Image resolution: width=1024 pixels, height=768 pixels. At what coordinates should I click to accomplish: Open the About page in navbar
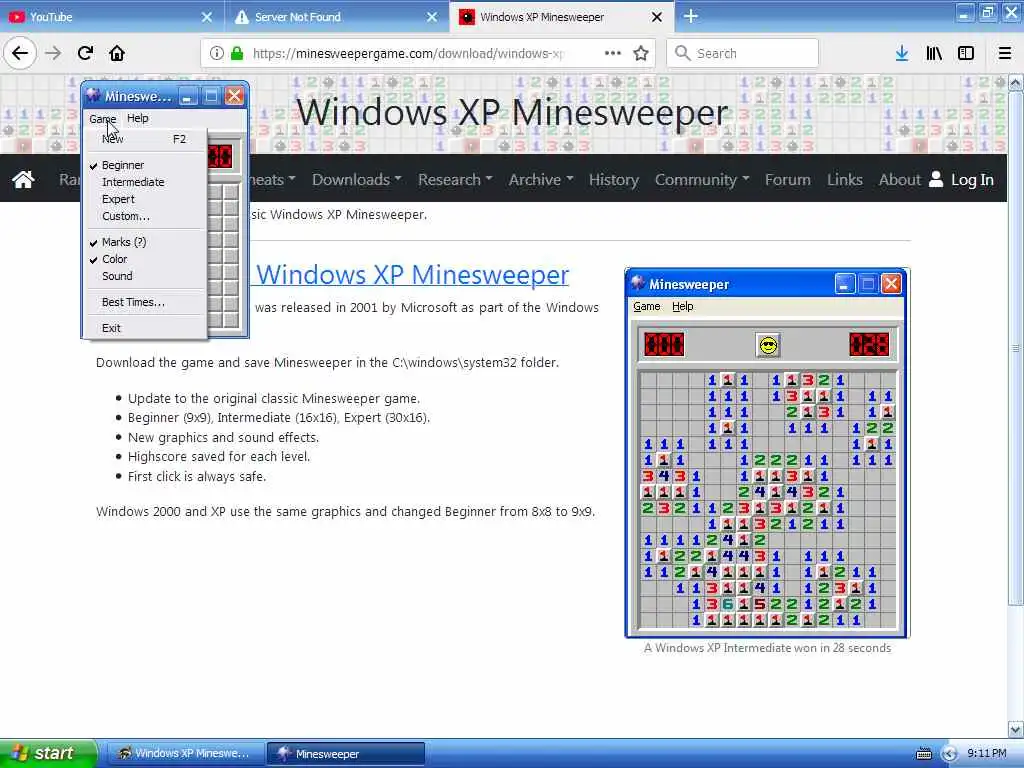coord(899,180)
